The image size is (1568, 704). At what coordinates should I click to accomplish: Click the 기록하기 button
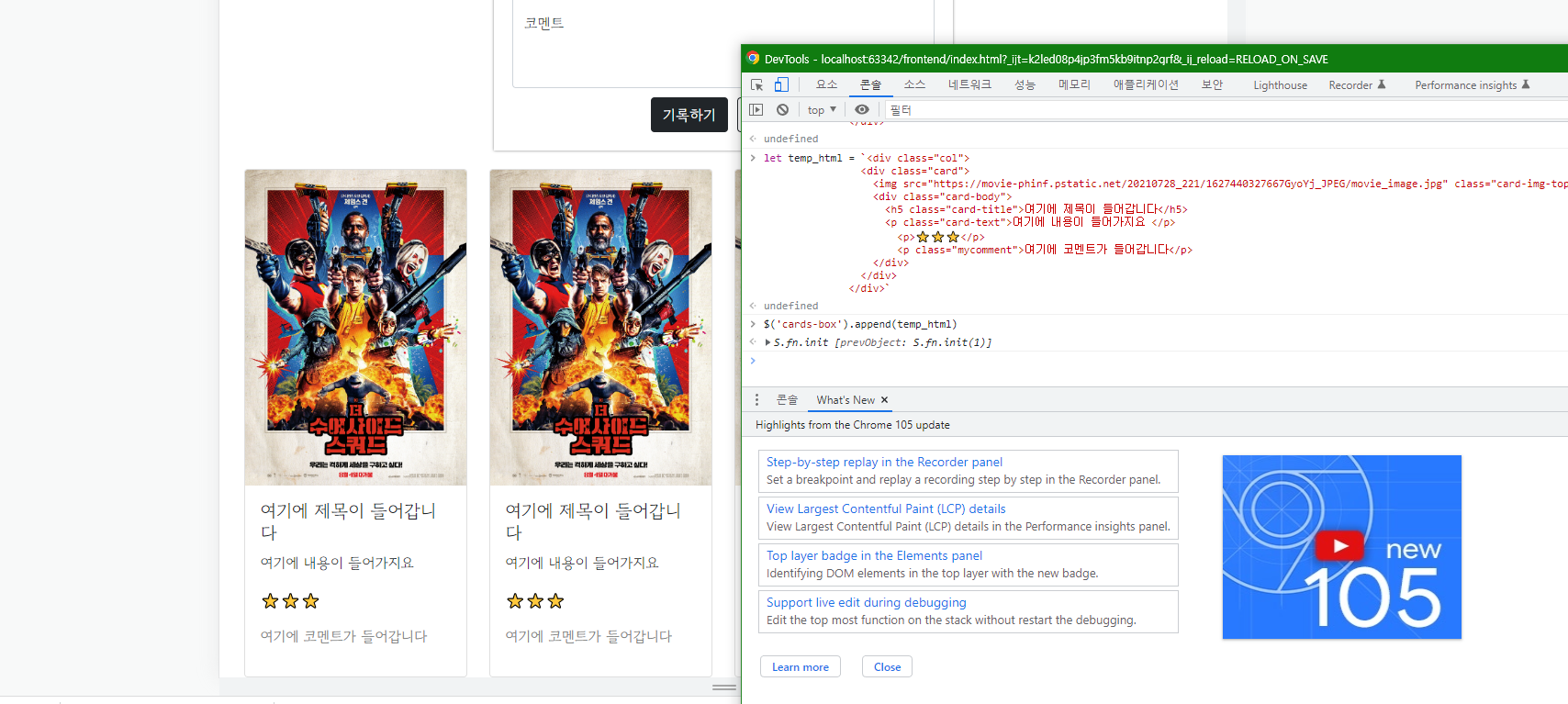click(689, 115)
